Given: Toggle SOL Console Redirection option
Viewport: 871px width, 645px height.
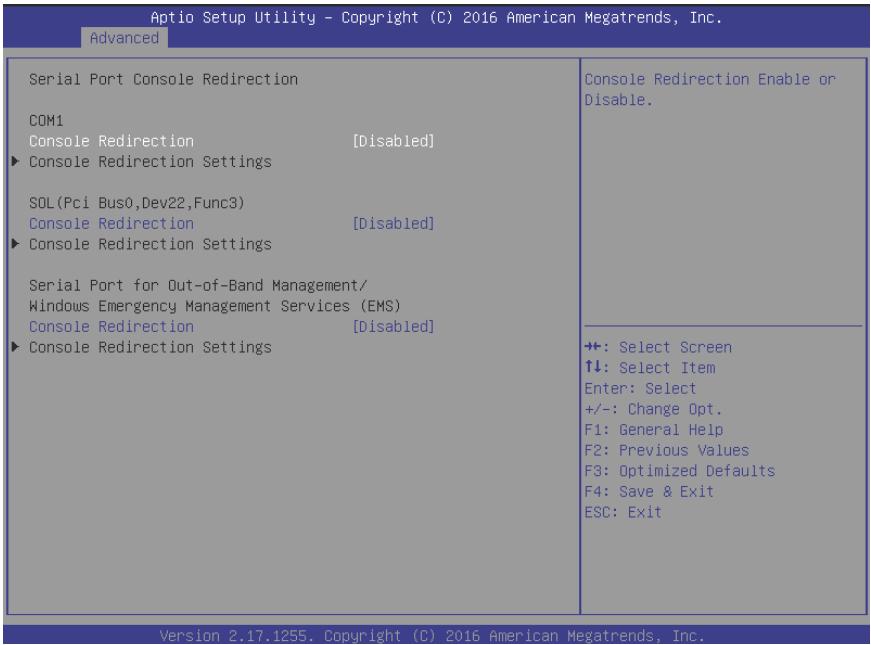Looking at the screenshot, I should [112, 223].
